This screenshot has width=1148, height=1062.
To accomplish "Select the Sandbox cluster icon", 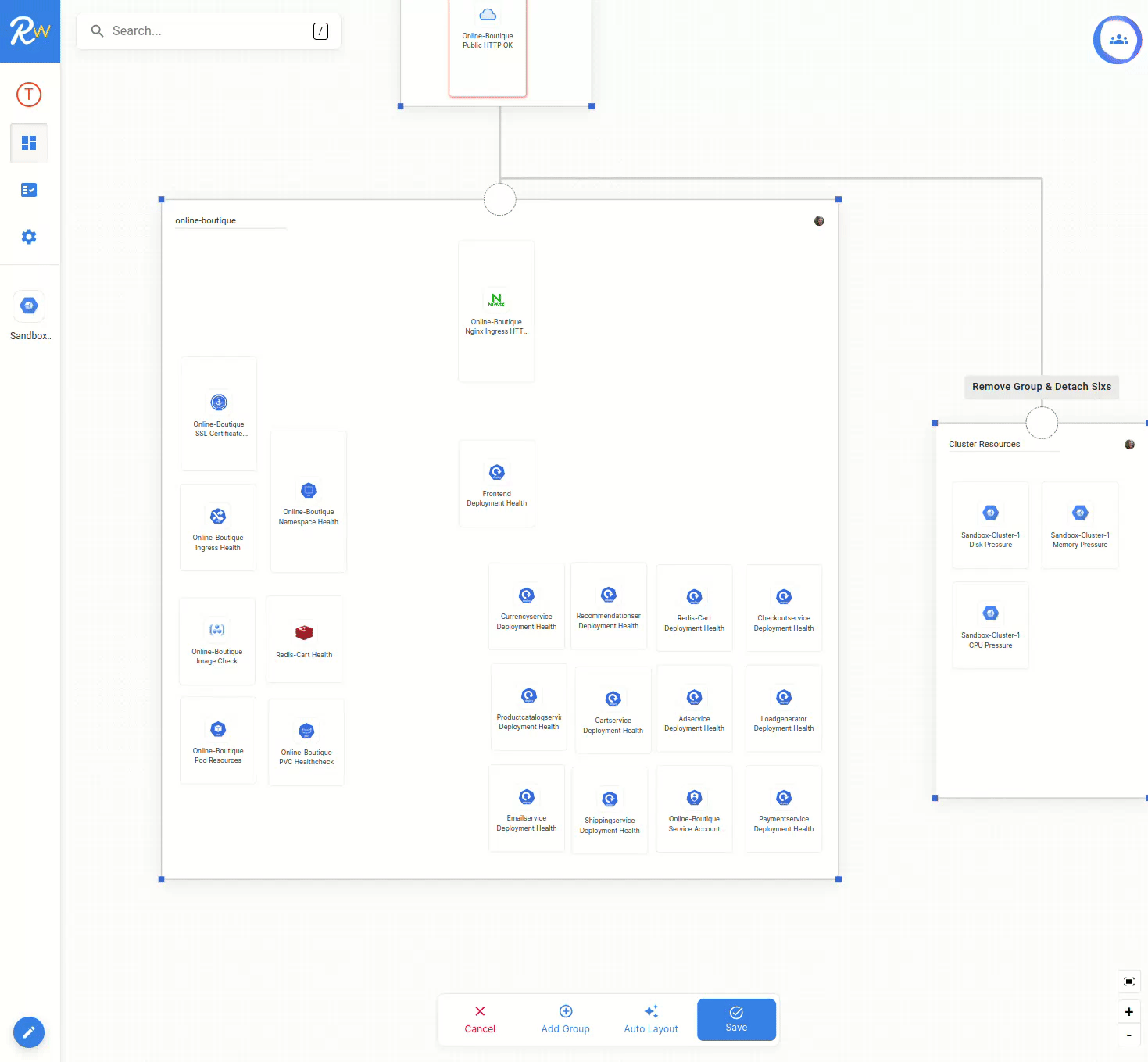I will tap(29, 306).
